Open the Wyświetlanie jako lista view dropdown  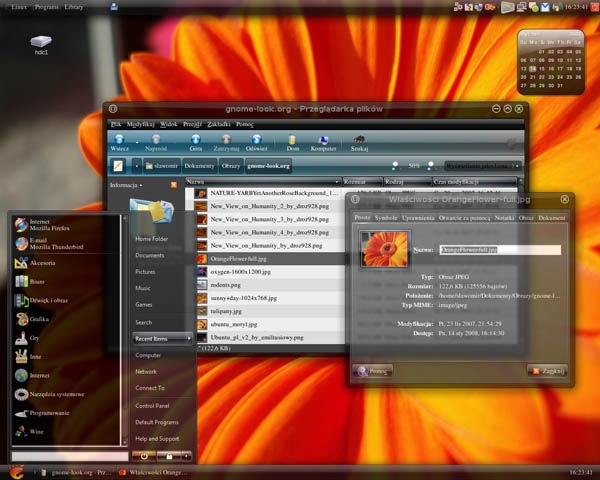coord(483,166)
